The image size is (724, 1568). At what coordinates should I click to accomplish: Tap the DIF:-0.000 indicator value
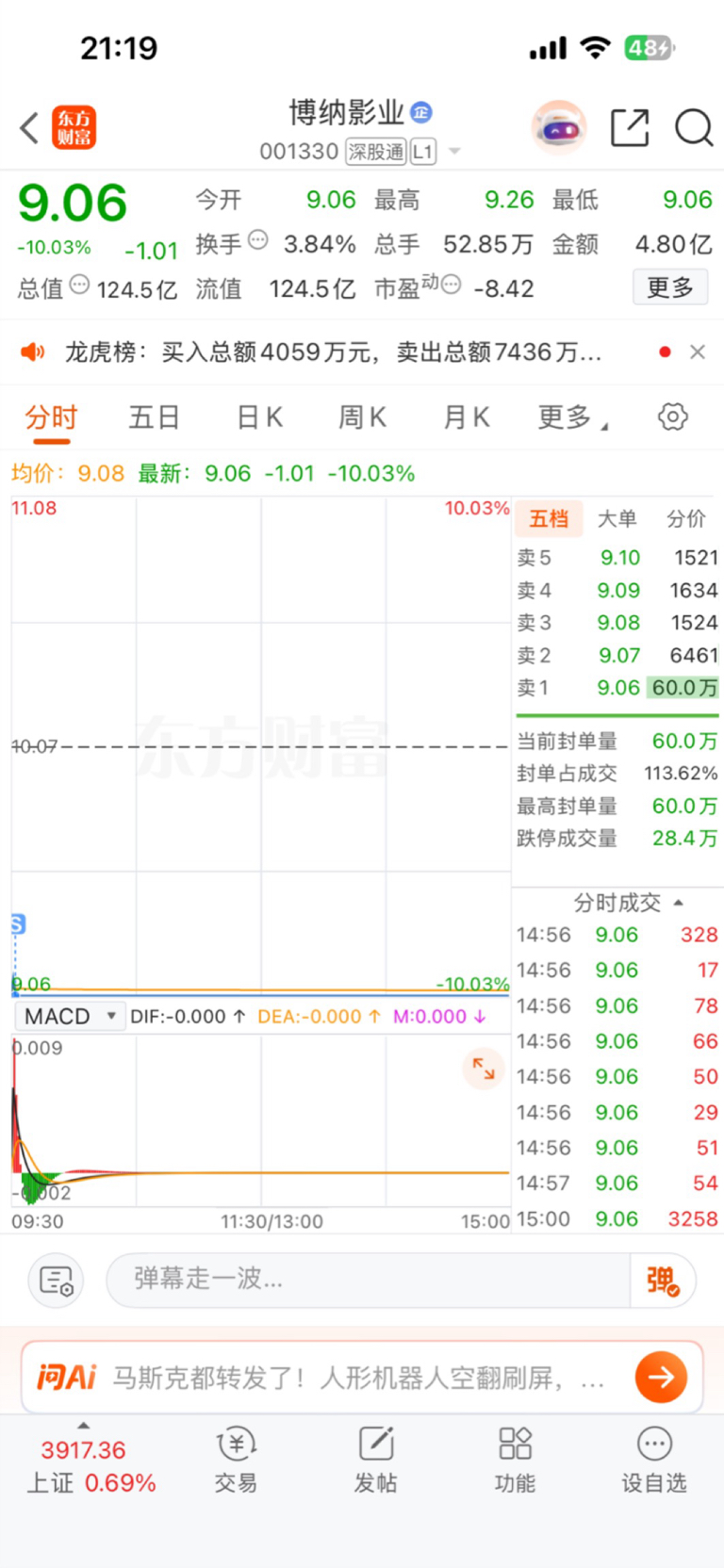click(188, 1017)
